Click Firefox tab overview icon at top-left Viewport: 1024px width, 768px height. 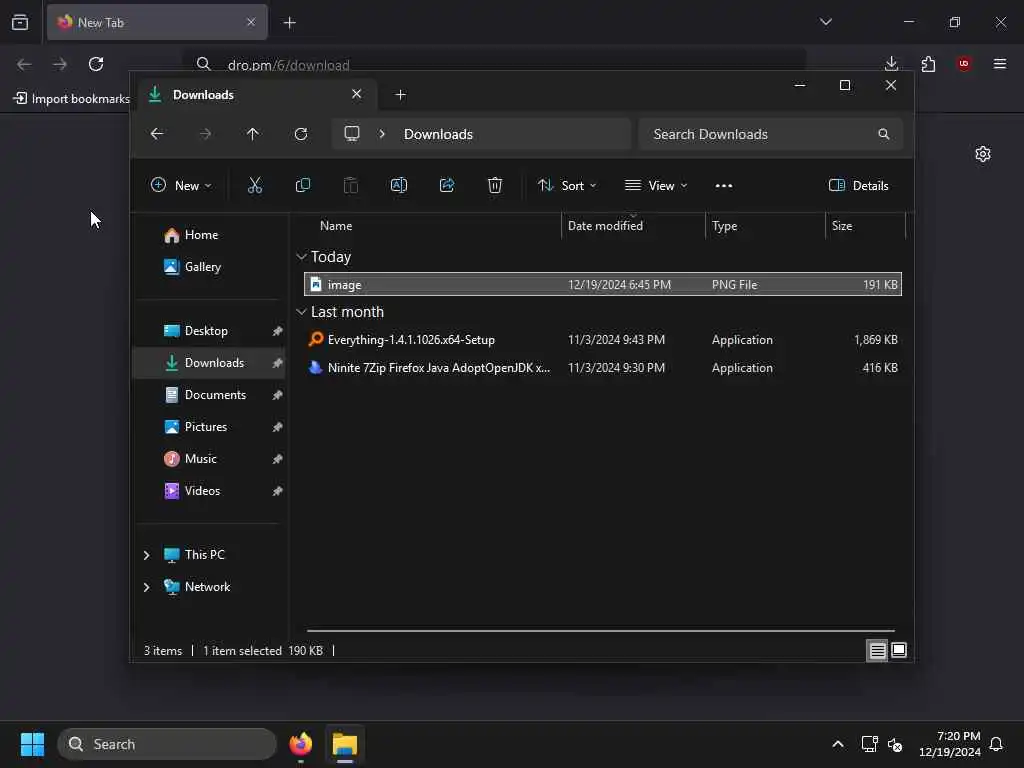[20, 22]
